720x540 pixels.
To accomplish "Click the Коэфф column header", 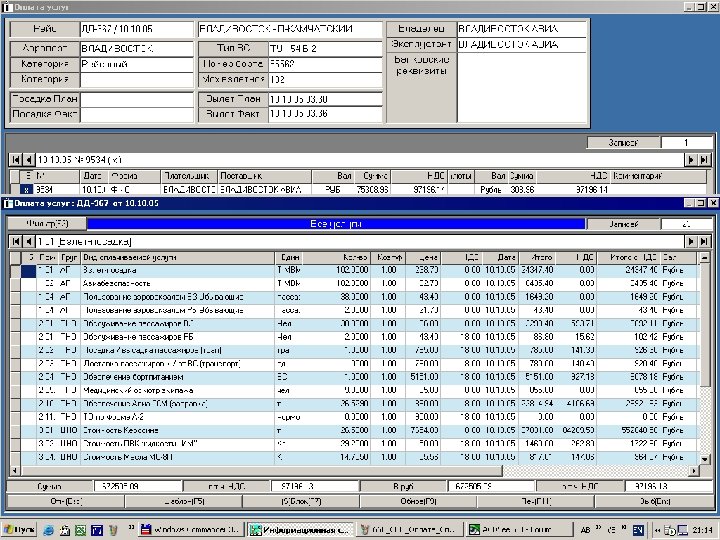I will coord(388,258).
